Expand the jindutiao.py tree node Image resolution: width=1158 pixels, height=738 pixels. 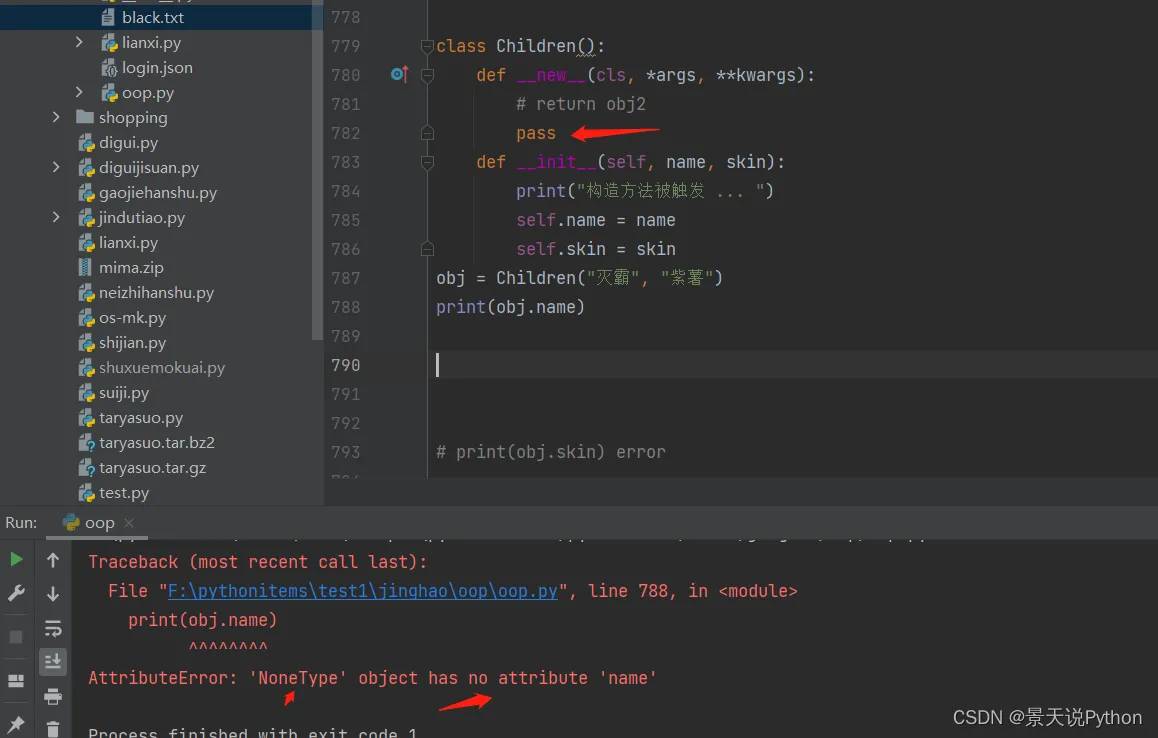pyautogui.click(x=57, y=218)
